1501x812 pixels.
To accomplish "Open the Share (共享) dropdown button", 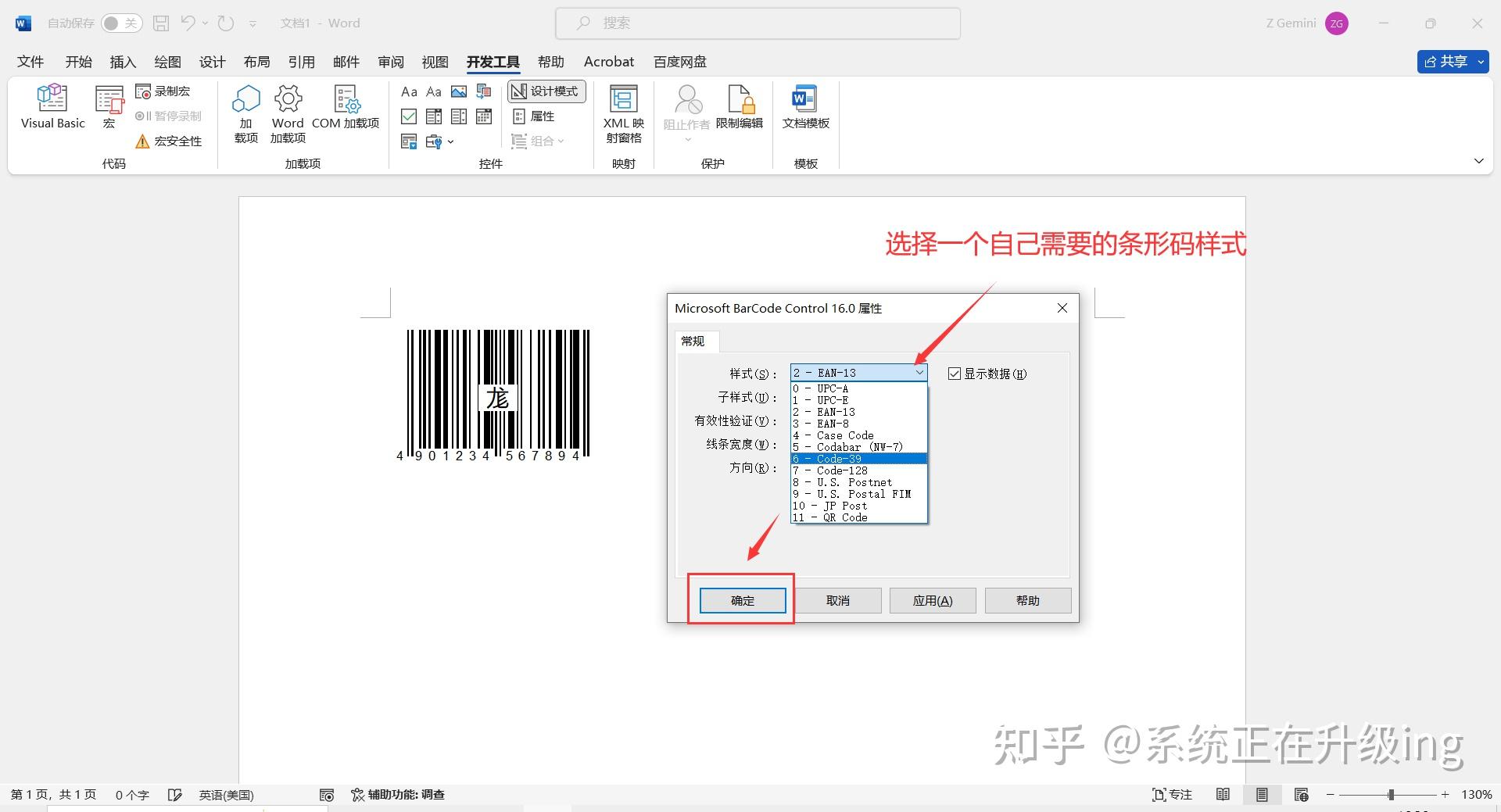I will [1481, 62].
